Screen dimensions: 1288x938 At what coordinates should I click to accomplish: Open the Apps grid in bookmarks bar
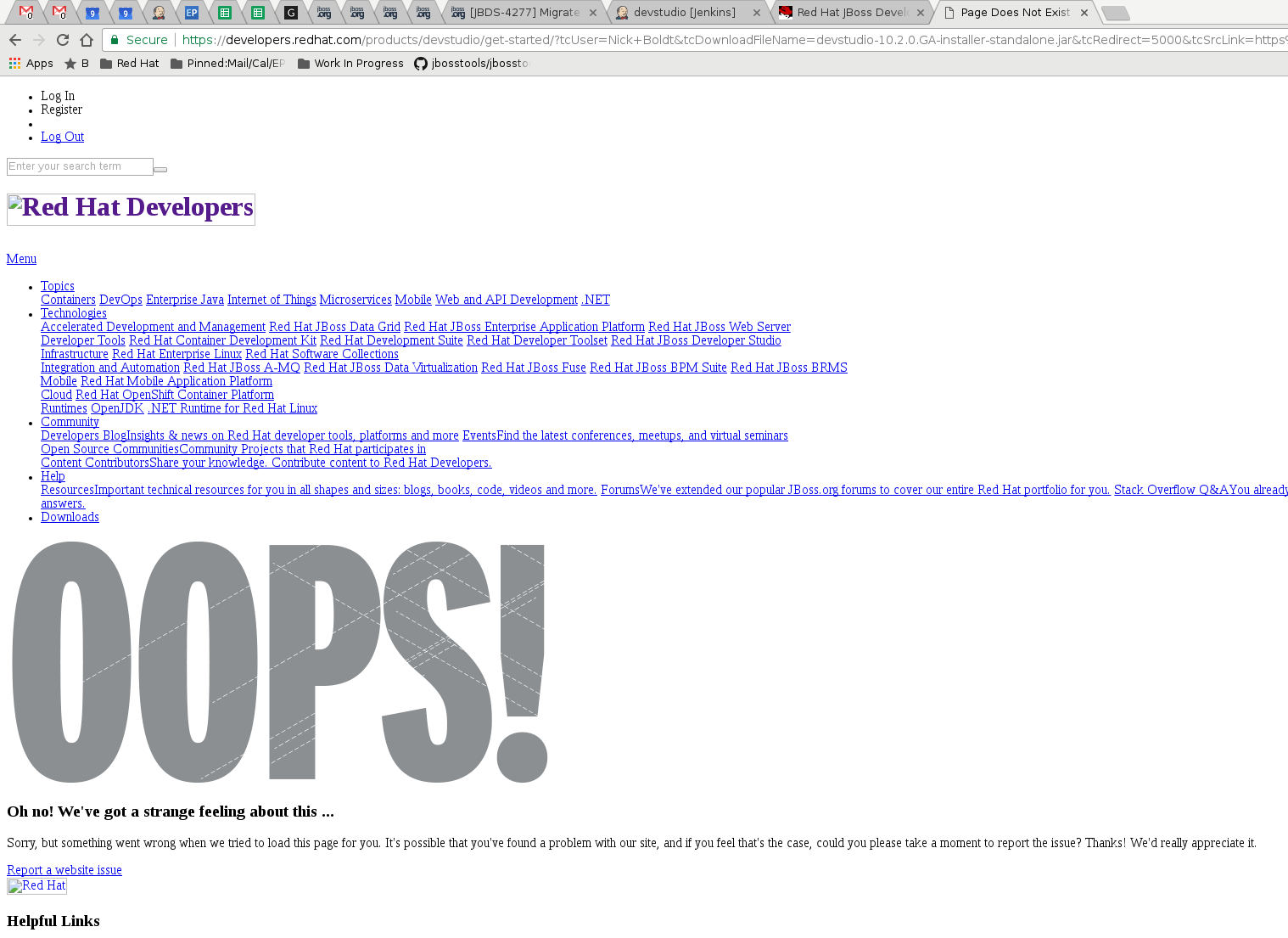pyautogui.click(x=31, y=64)
